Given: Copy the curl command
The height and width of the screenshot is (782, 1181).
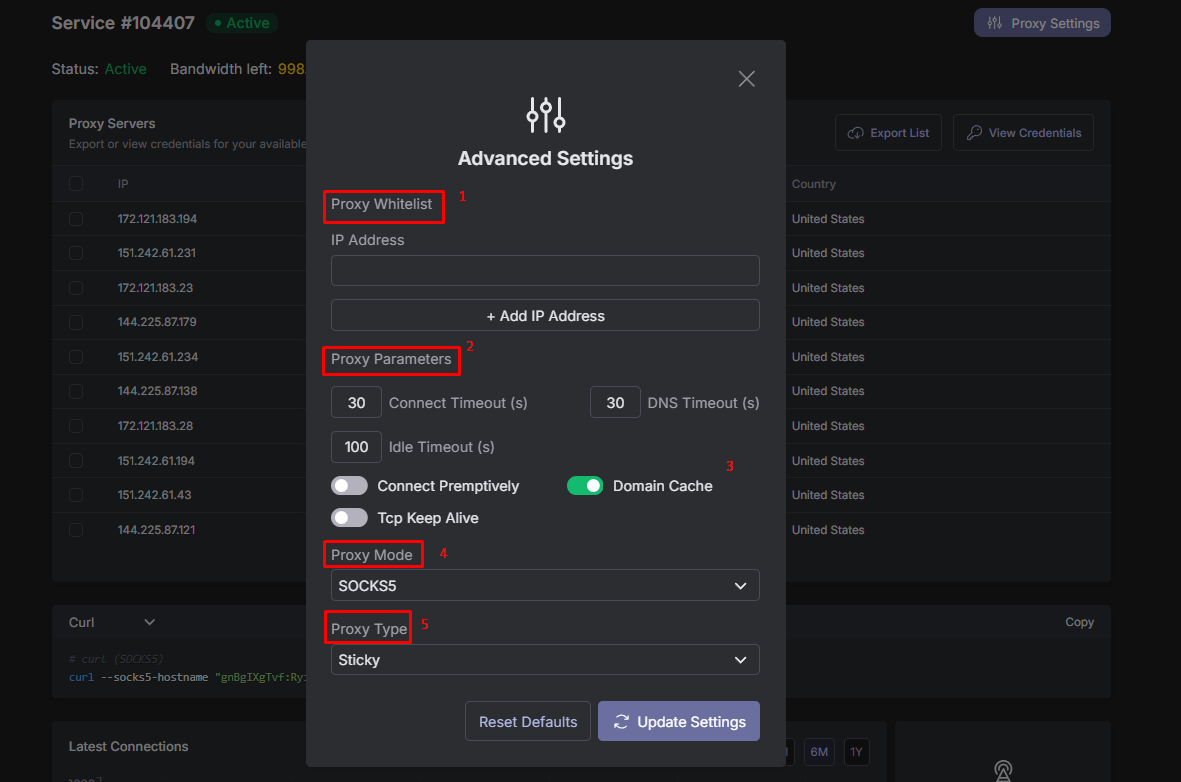Looking at the screenshot, I should 1079,622.
